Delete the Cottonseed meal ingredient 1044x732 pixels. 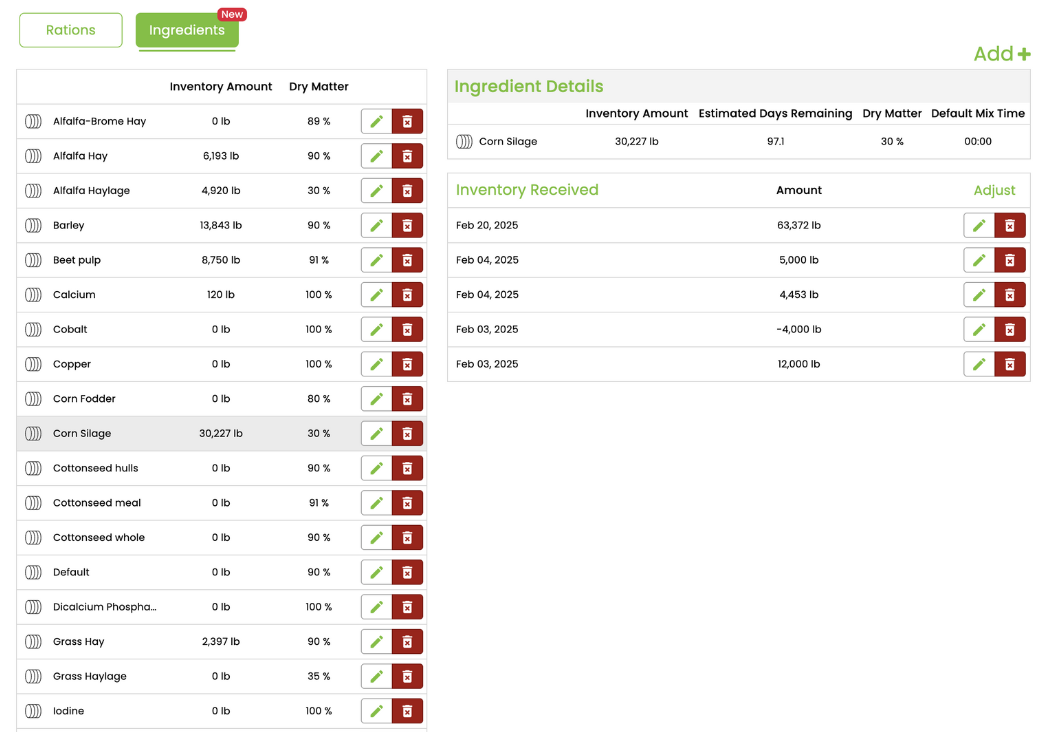[x=407, y=502]
